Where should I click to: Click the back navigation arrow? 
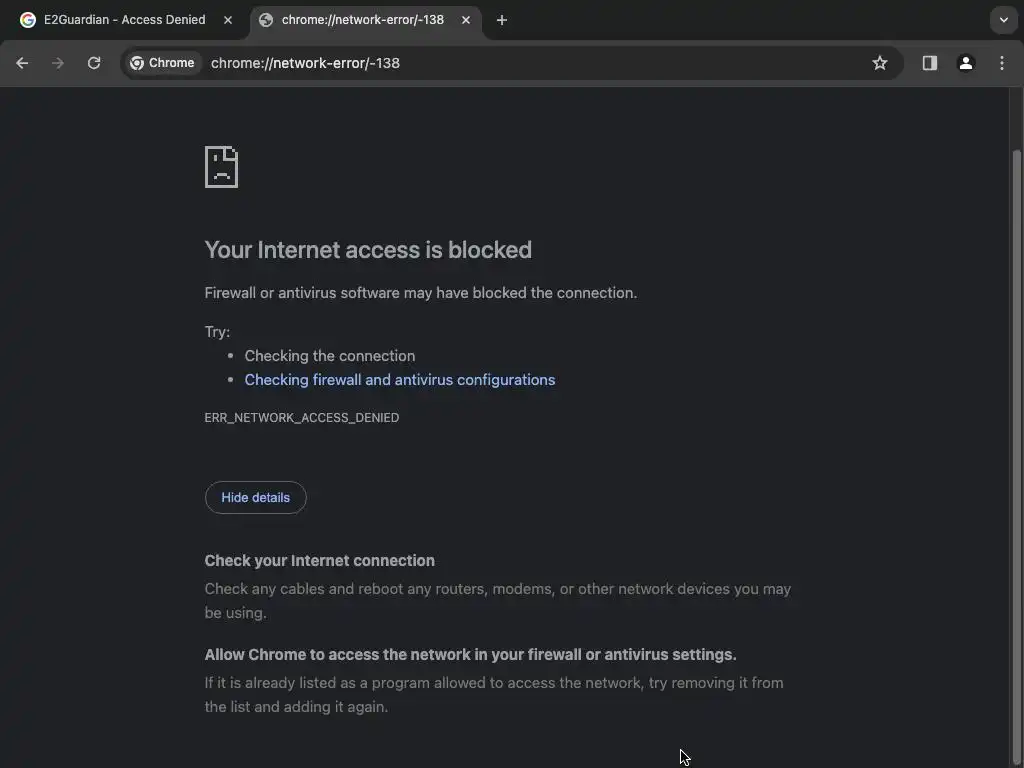(22, 63)
